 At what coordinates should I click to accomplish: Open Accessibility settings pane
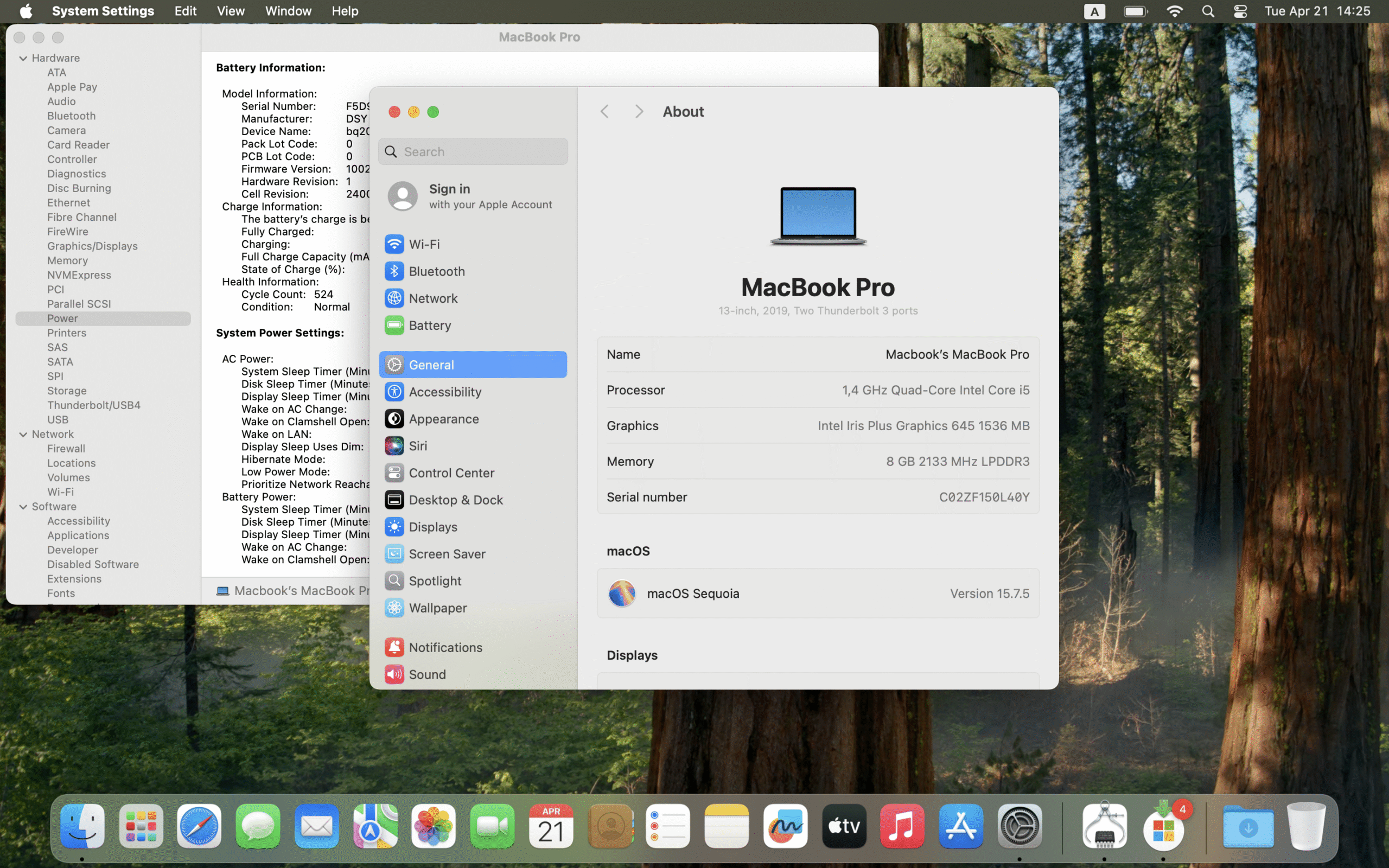(x=445, y=392)
